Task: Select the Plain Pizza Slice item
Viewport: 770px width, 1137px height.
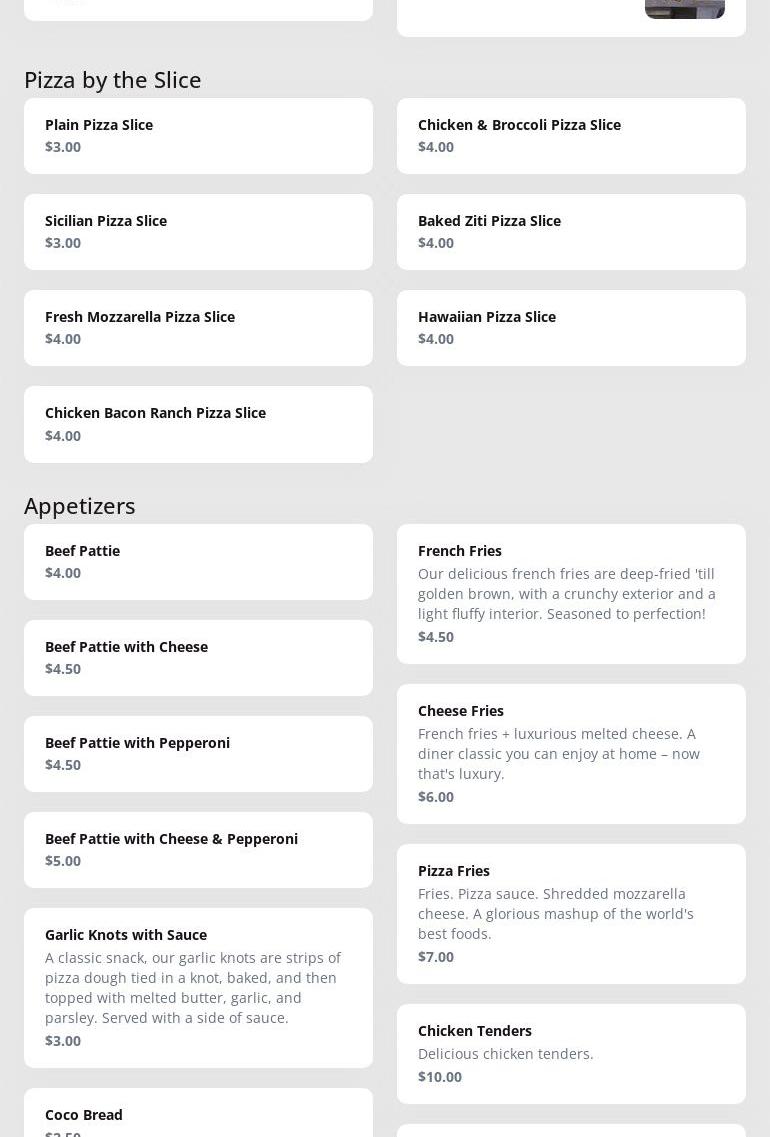Action: pos(198,136)
